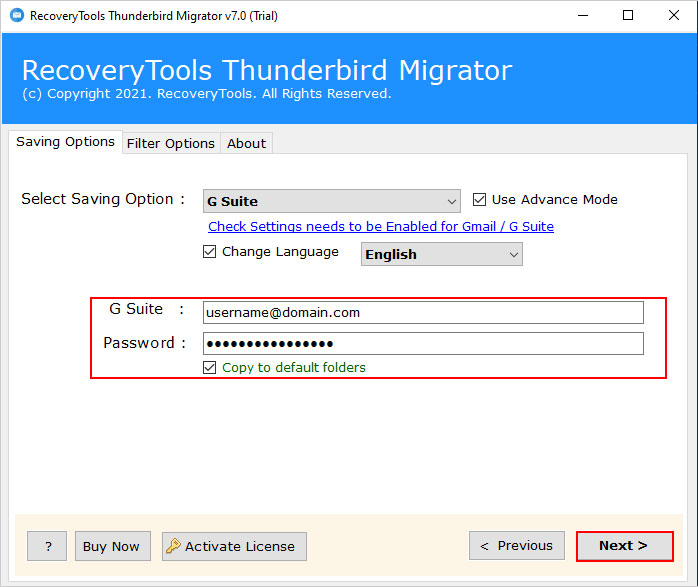Open the Gmail / G Suite settings link
The width and height of the screenshot is (698, 587).
(x=381, y=227)
